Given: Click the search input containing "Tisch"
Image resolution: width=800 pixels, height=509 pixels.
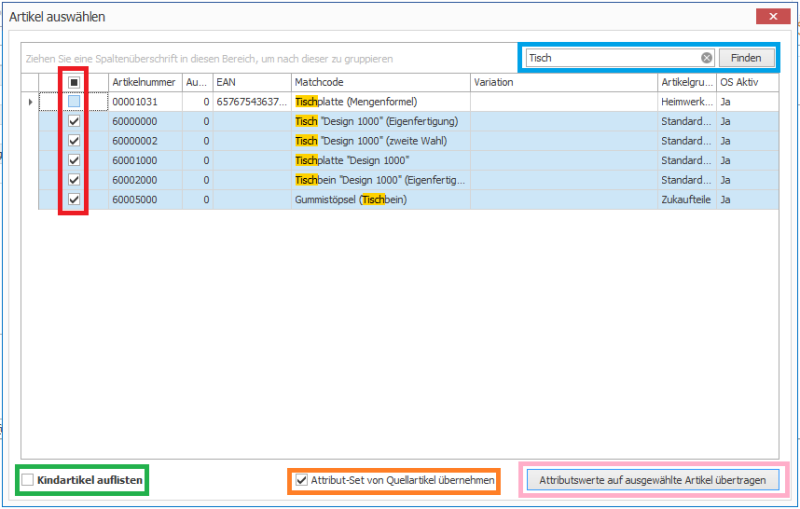Looking at the screenshot, I should pyautogui.click(x=610, y=58).
